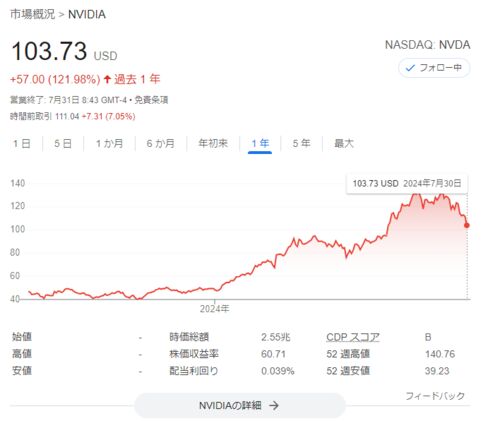The width and height of the screenshot is (500, 421).
Task: Click the 免責条項 disclaimer link
Action: (151, 100)
